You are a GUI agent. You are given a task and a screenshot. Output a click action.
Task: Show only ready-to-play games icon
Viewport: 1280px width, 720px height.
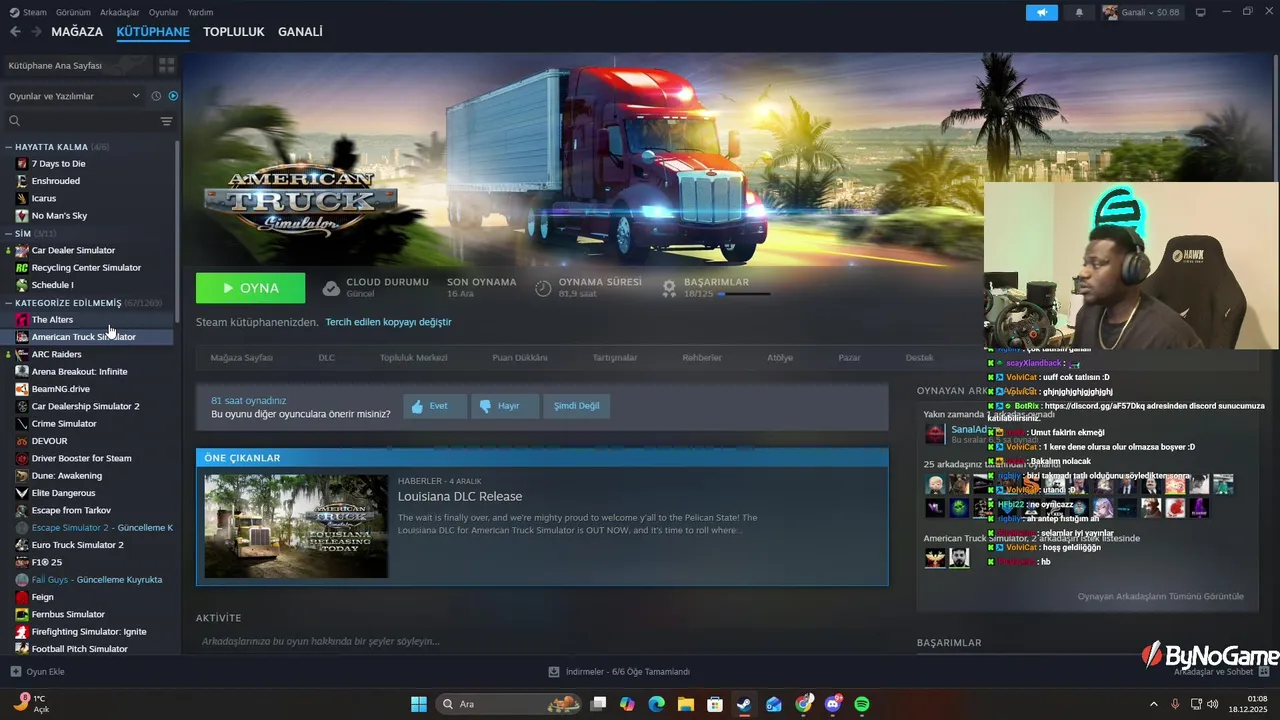coord(173,96)
